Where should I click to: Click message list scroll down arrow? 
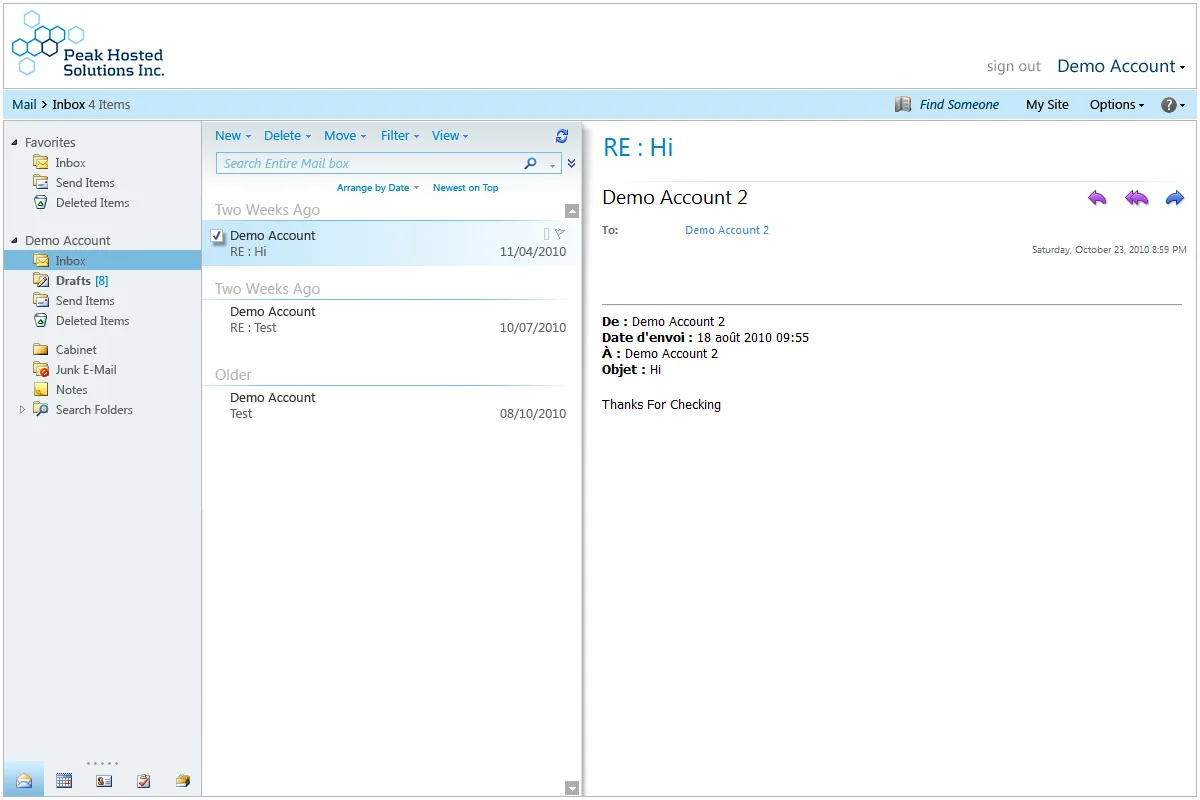572,788
